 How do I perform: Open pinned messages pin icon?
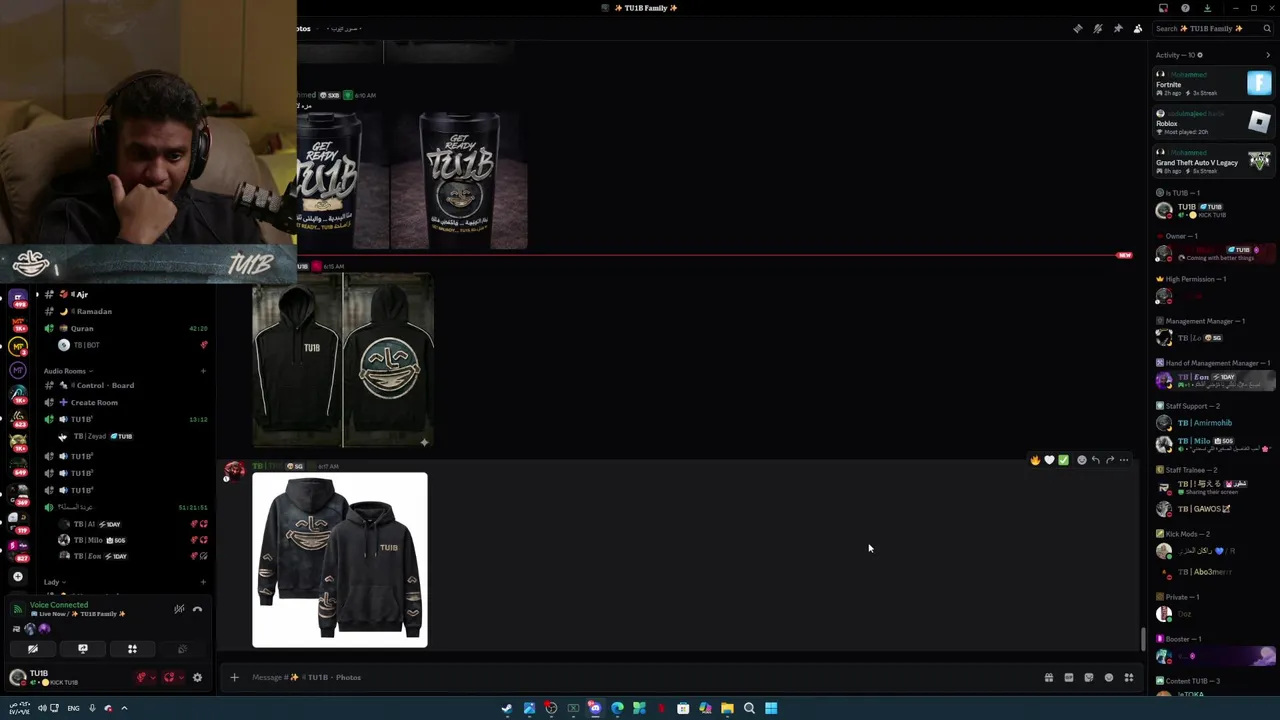(x=1117, y=29)
